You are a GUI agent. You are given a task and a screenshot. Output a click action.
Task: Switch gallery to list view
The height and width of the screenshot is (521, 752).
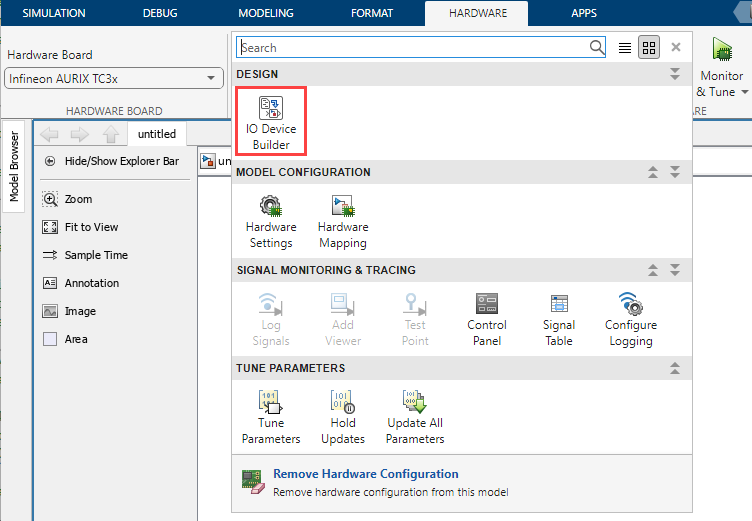coord(625,47)
